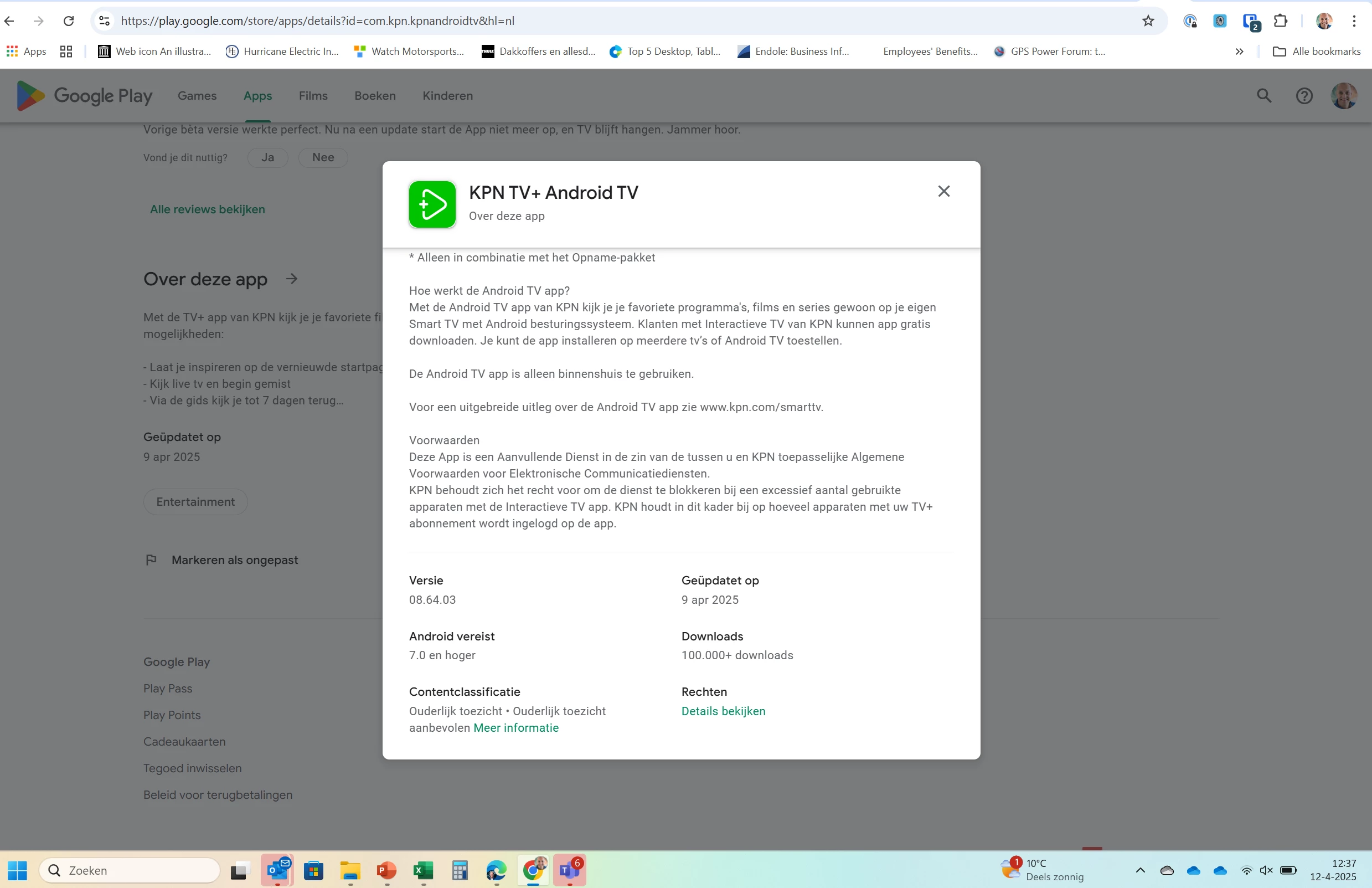Switch to the Films tab
This screenshot has width=1372, height=888.
click(x=313, y=96)
